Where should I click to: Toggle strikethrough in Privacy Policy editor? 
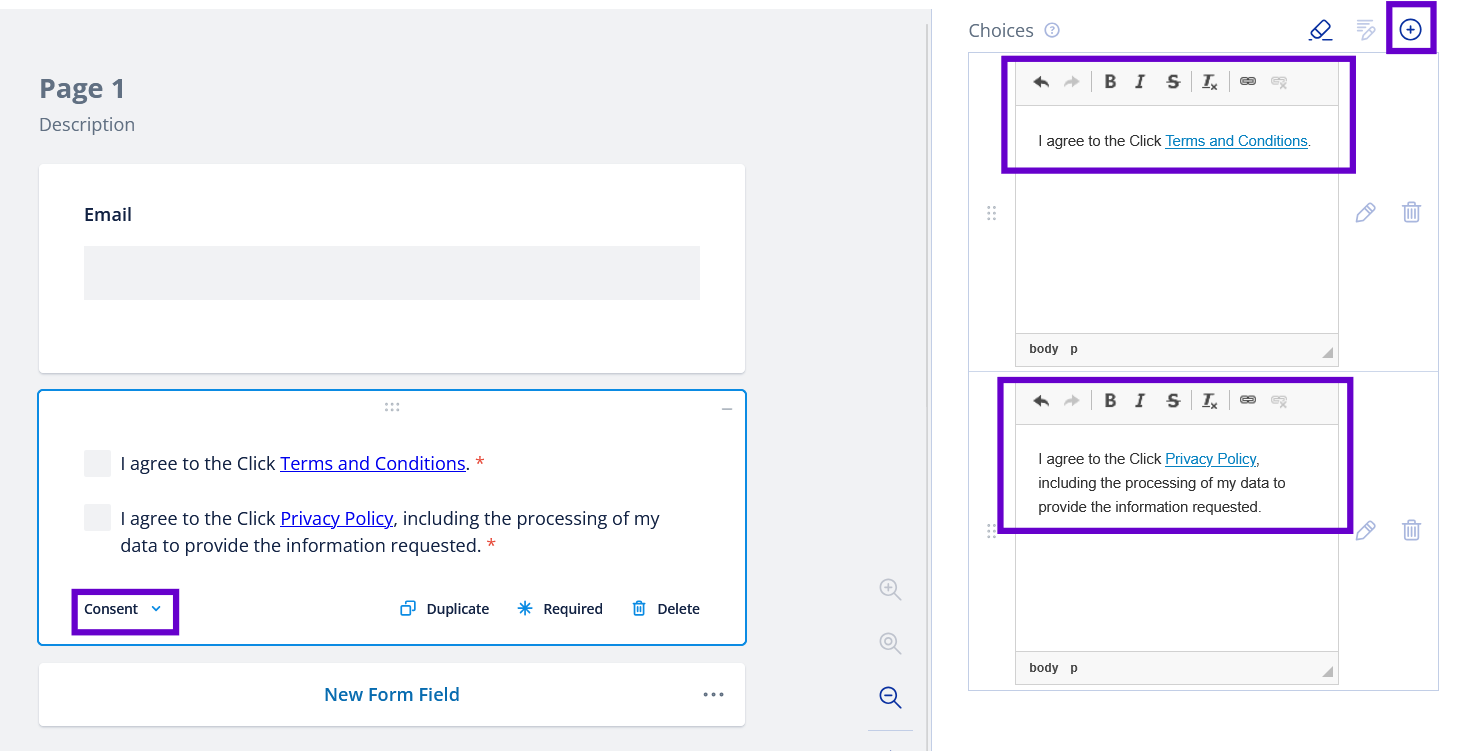(x=1173, y=401)
